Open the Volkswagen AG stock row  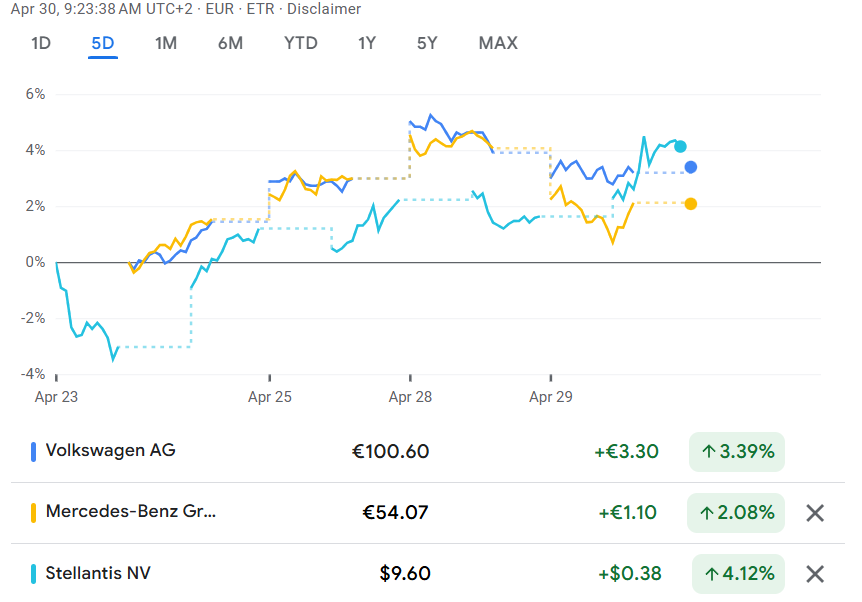click(428, 451)
